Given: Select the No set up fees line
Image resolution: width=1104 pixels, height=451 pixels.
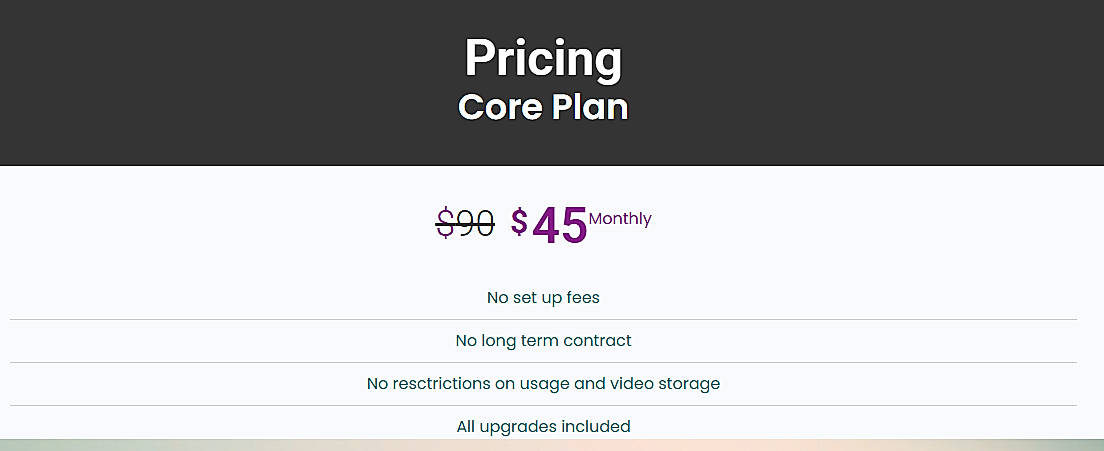Looking at the screenshot, I should (543, 297).
